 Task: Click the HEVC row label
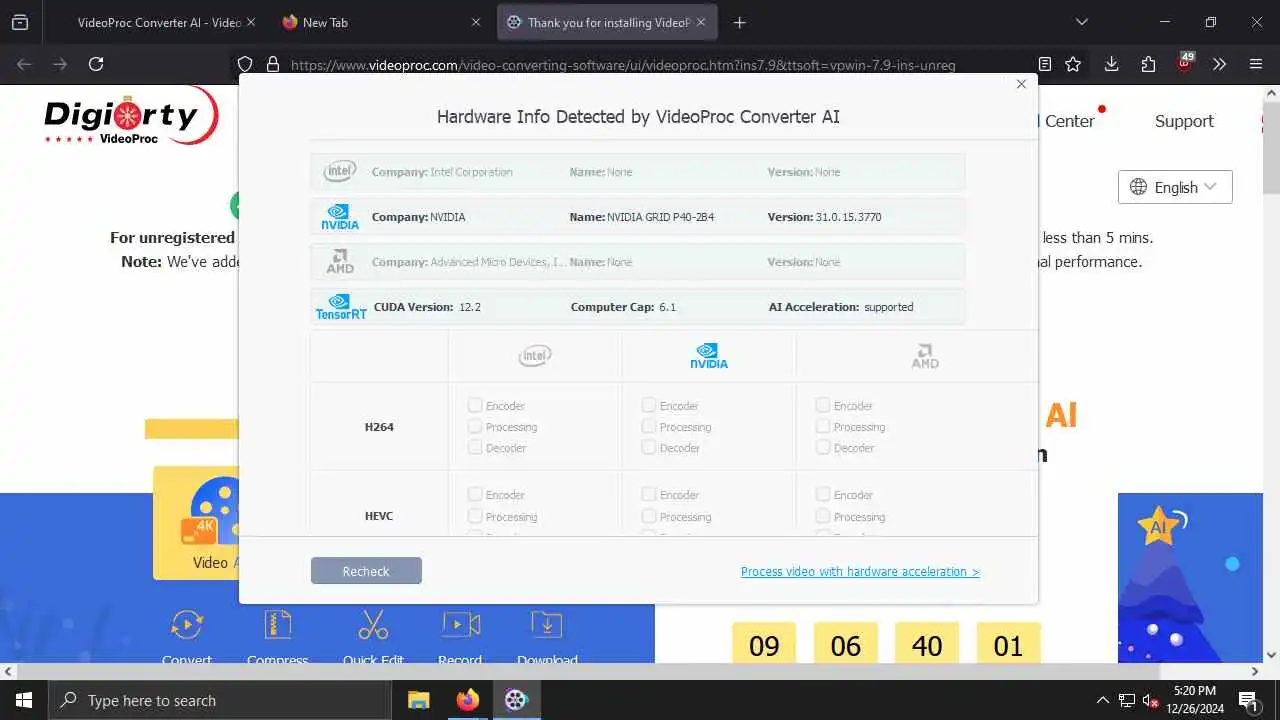click(379, 516)
